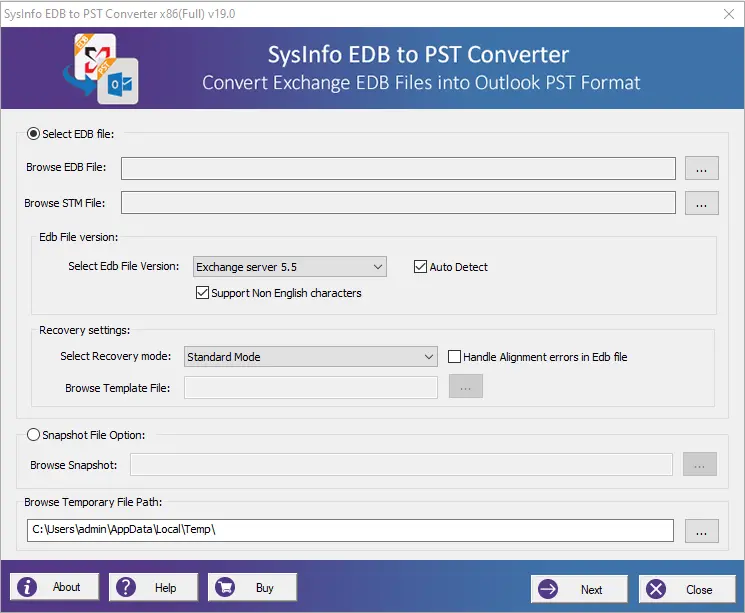Click the Buy shopping cart icon
The image size is (745, 613).
point(226,587)
